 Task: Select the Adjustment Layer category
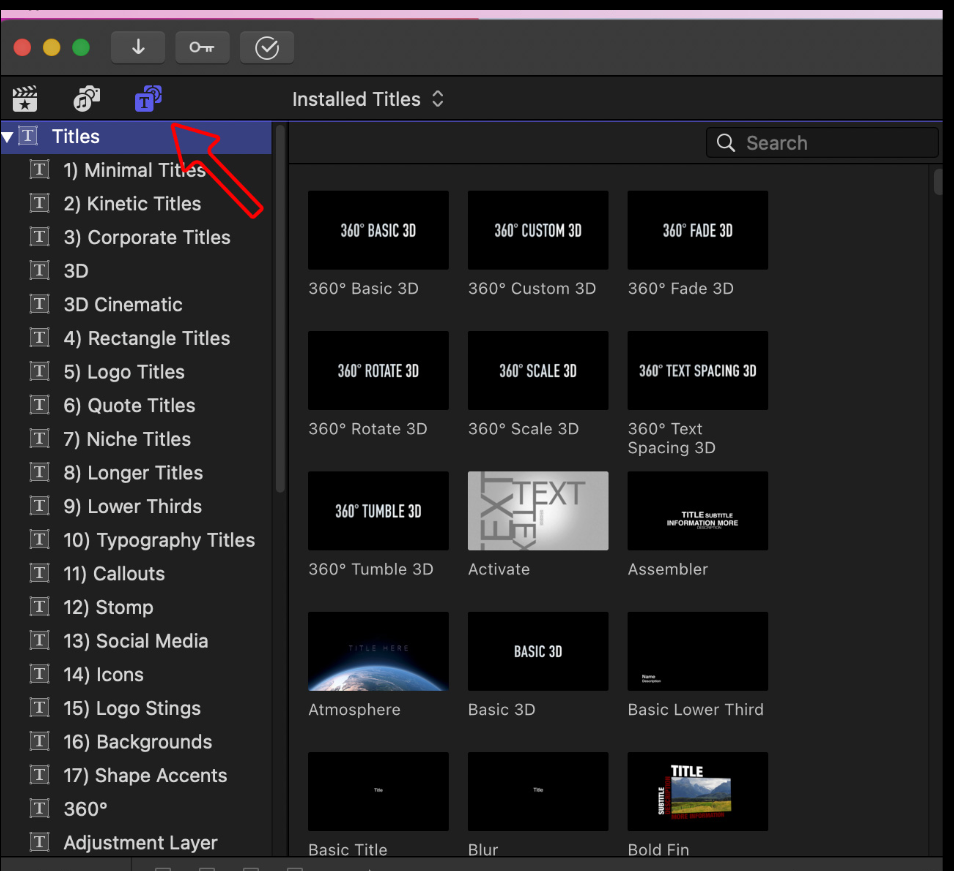tap(136, 843)
